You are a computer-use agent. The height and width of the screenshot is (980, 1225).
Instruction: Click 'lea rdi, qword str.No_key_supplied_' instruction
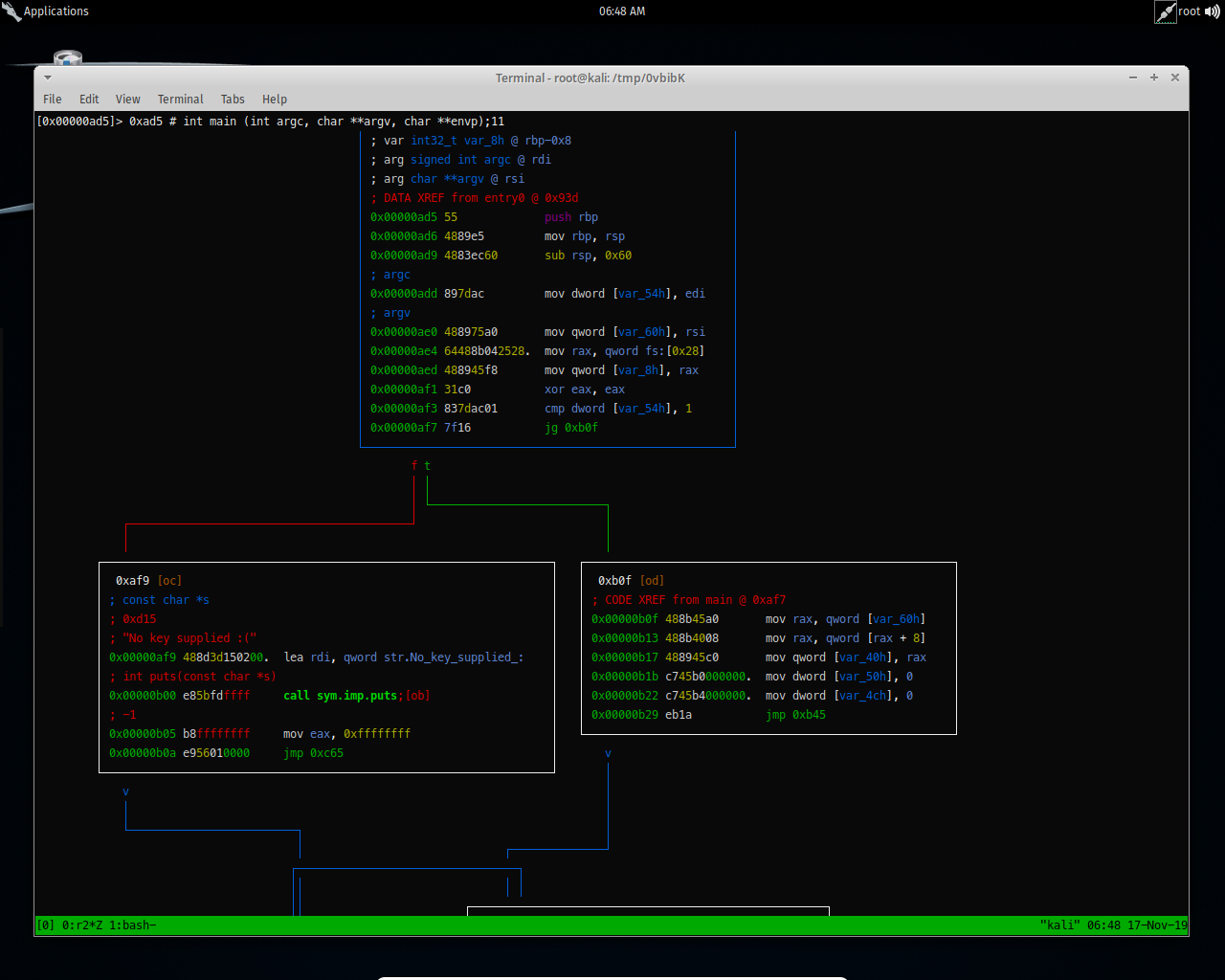(404, 657)
